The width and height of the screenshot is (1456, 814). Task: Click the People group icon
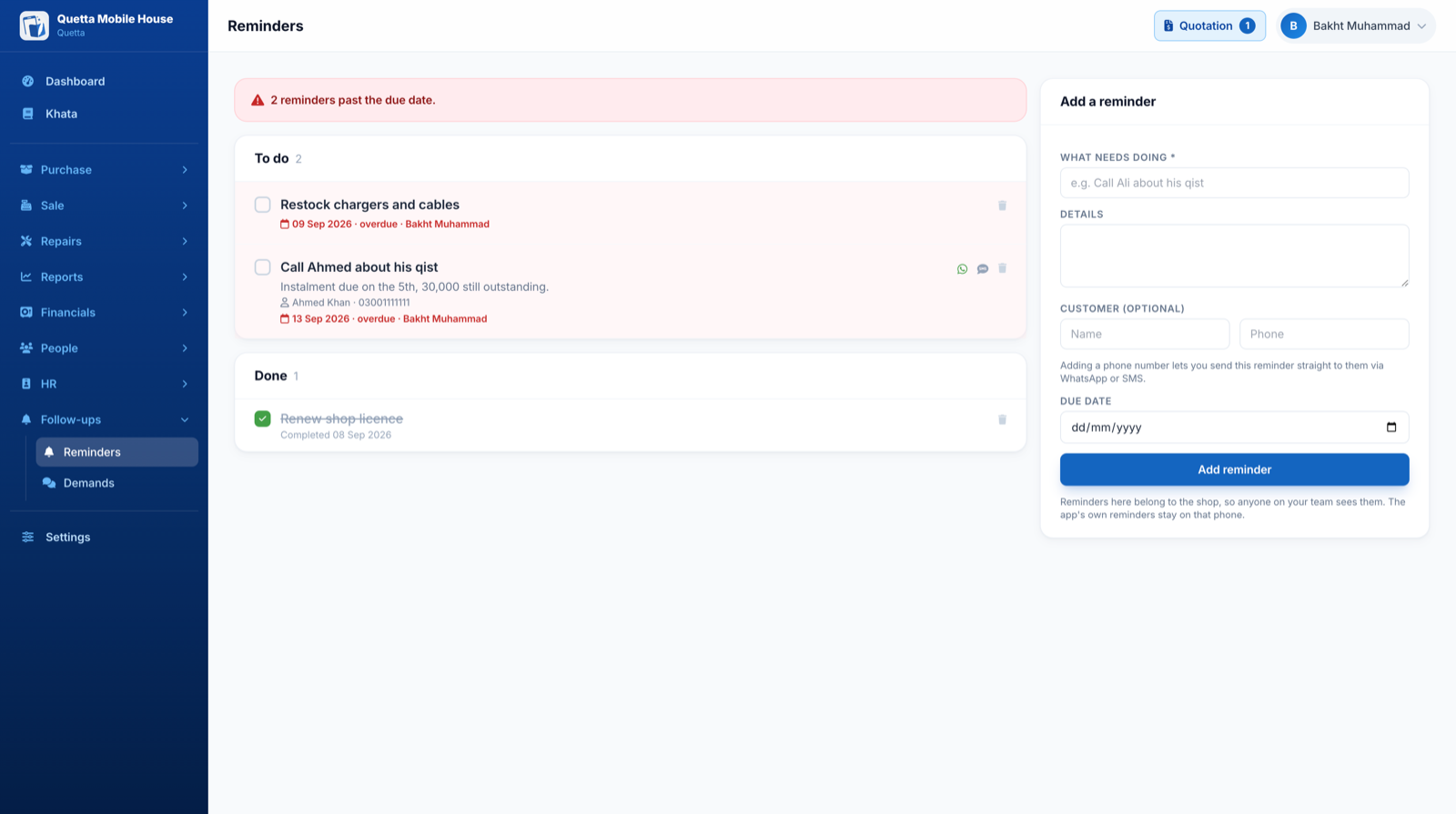point(26,348)
